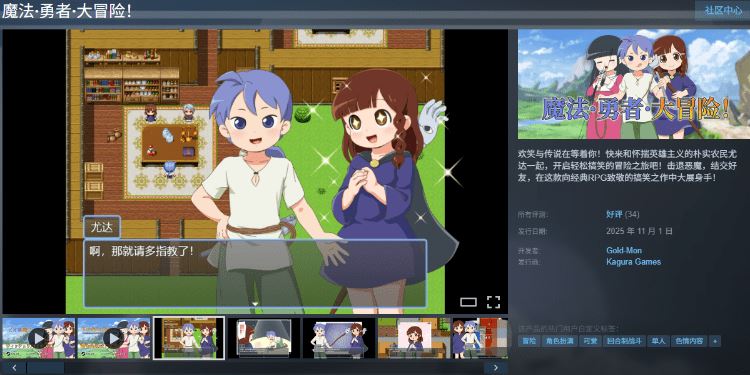The height and width of the screenshot is (375, 750).
Task: Click the game title 魔法·勇者·大冒险!
Action: pyautogui.click(x=66, y=11)
